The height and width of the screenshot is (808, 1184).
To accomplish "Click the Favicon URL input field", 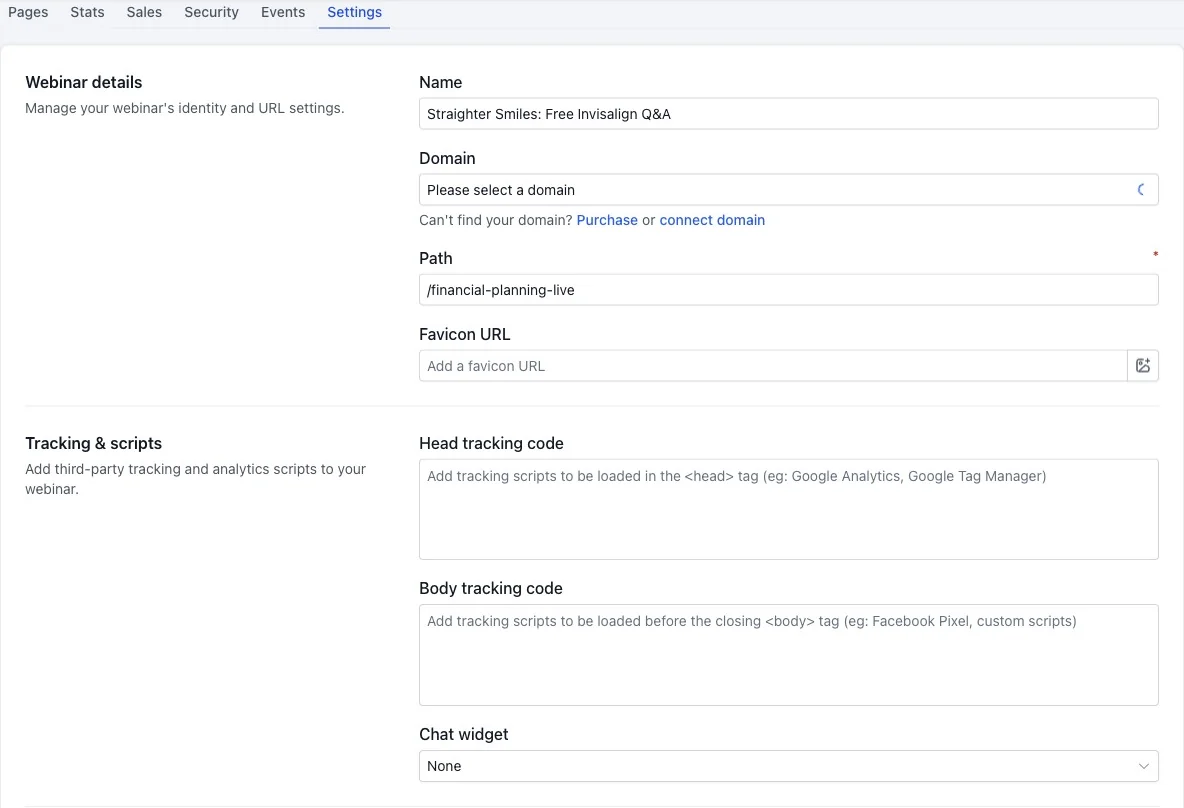I will 772,365.
